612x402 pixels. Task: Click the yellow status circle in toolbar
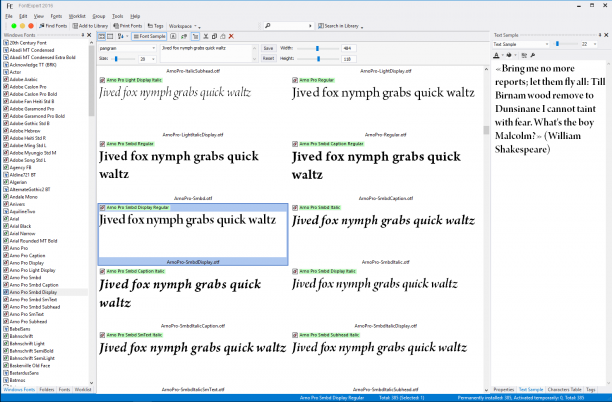pos(22,26)
